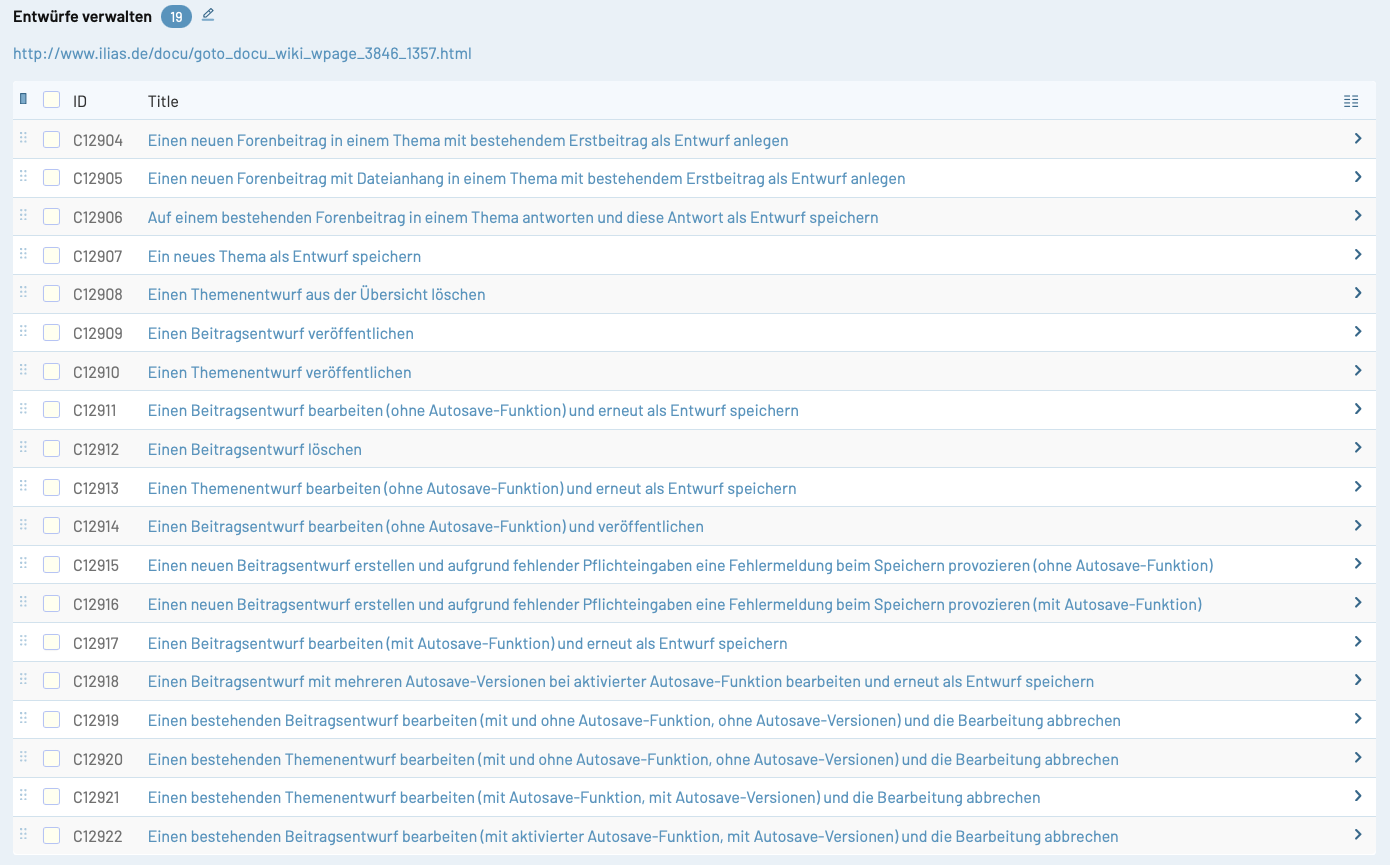Viewport: 1390px width, 865px height.
Task: Check the checkbox for case C12906
Action: click(51, 217)
